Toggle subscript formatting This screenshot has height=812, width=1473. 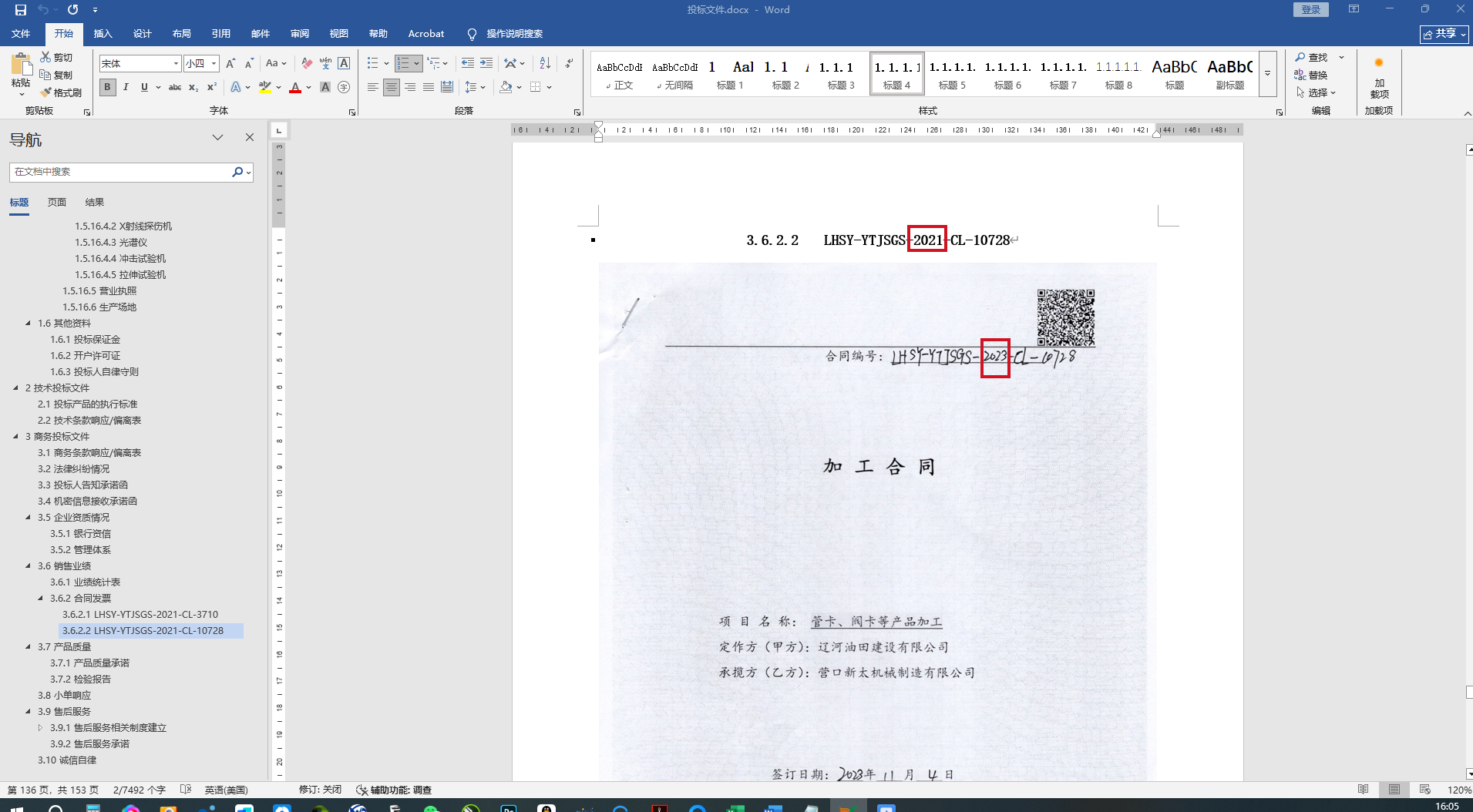point(193,87)
